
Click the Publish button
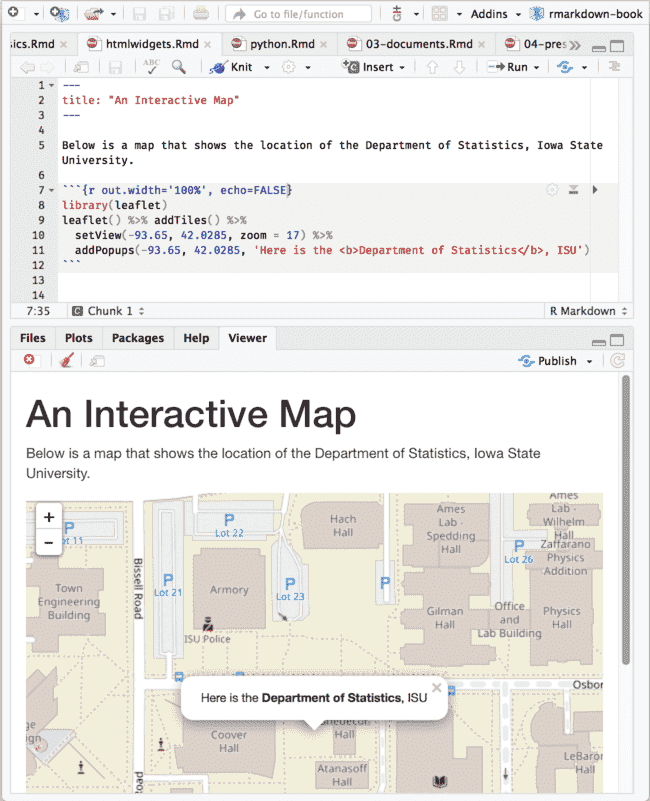(x=556, y=361)
